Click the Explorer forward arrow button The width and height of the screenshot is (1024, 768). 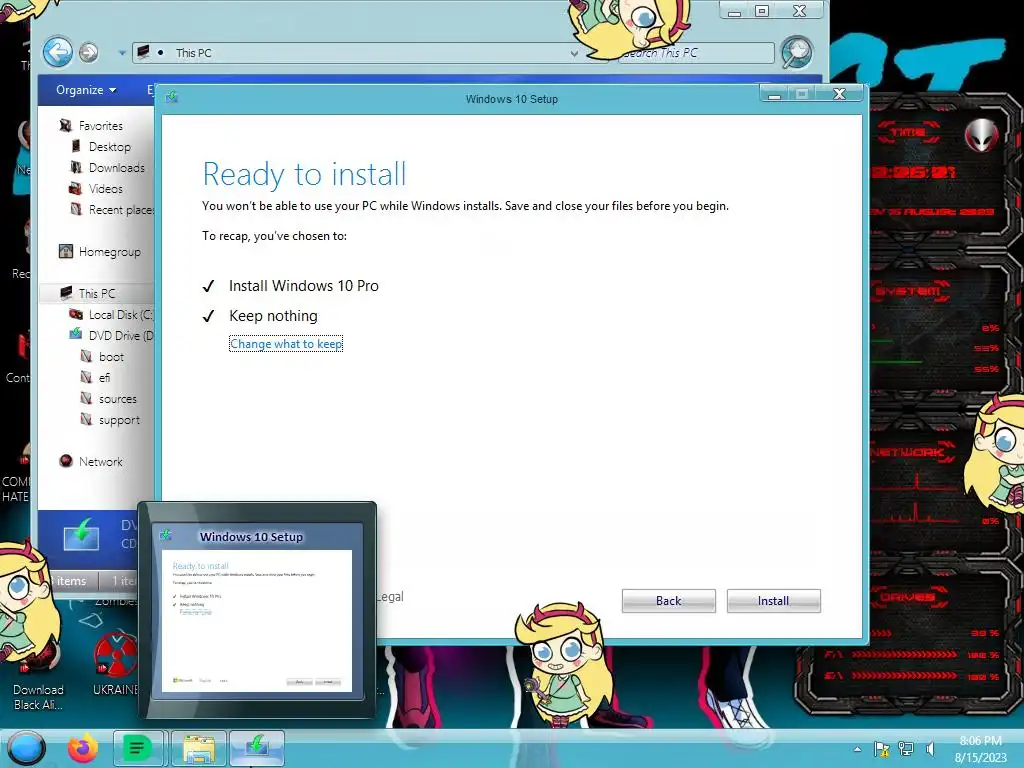(x=88, y=52)
